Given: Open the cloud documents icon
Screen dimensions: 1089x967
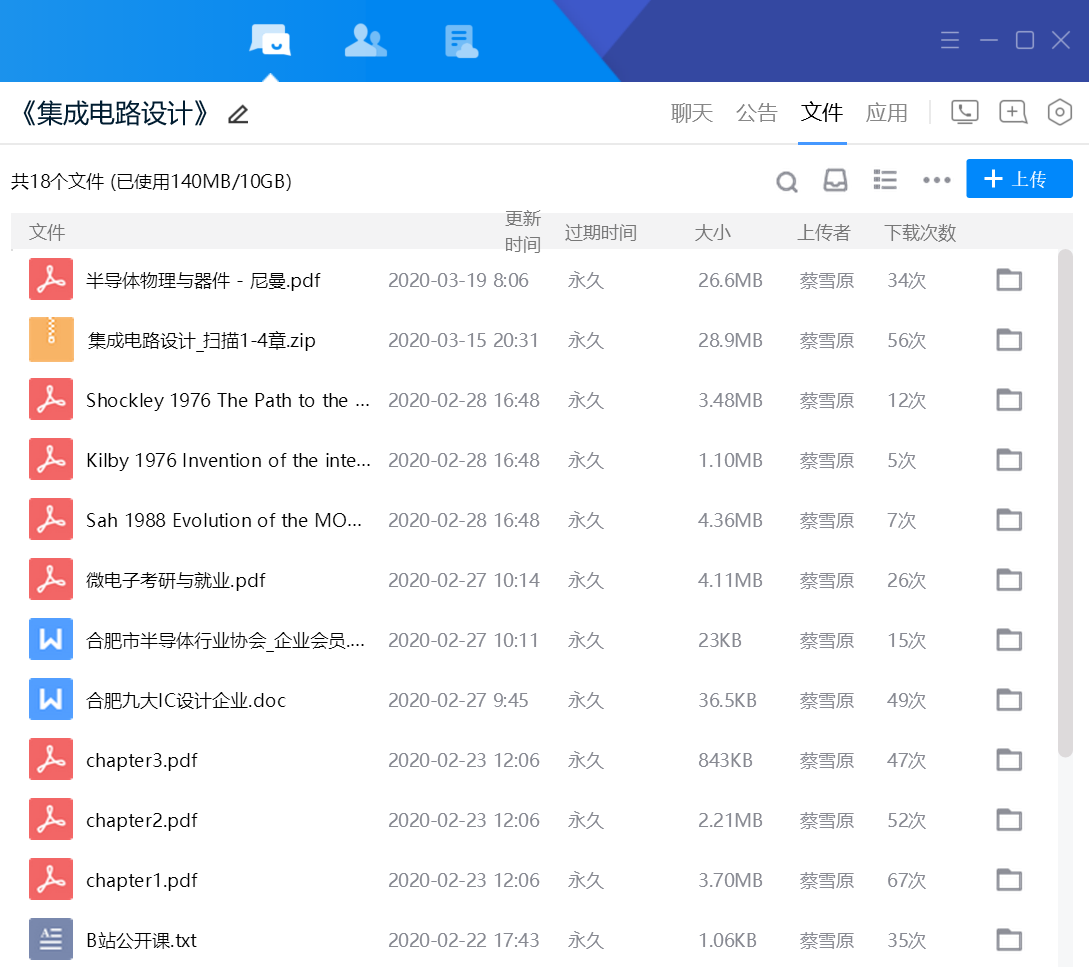Looking at the screenshot, I should [461, 41].
